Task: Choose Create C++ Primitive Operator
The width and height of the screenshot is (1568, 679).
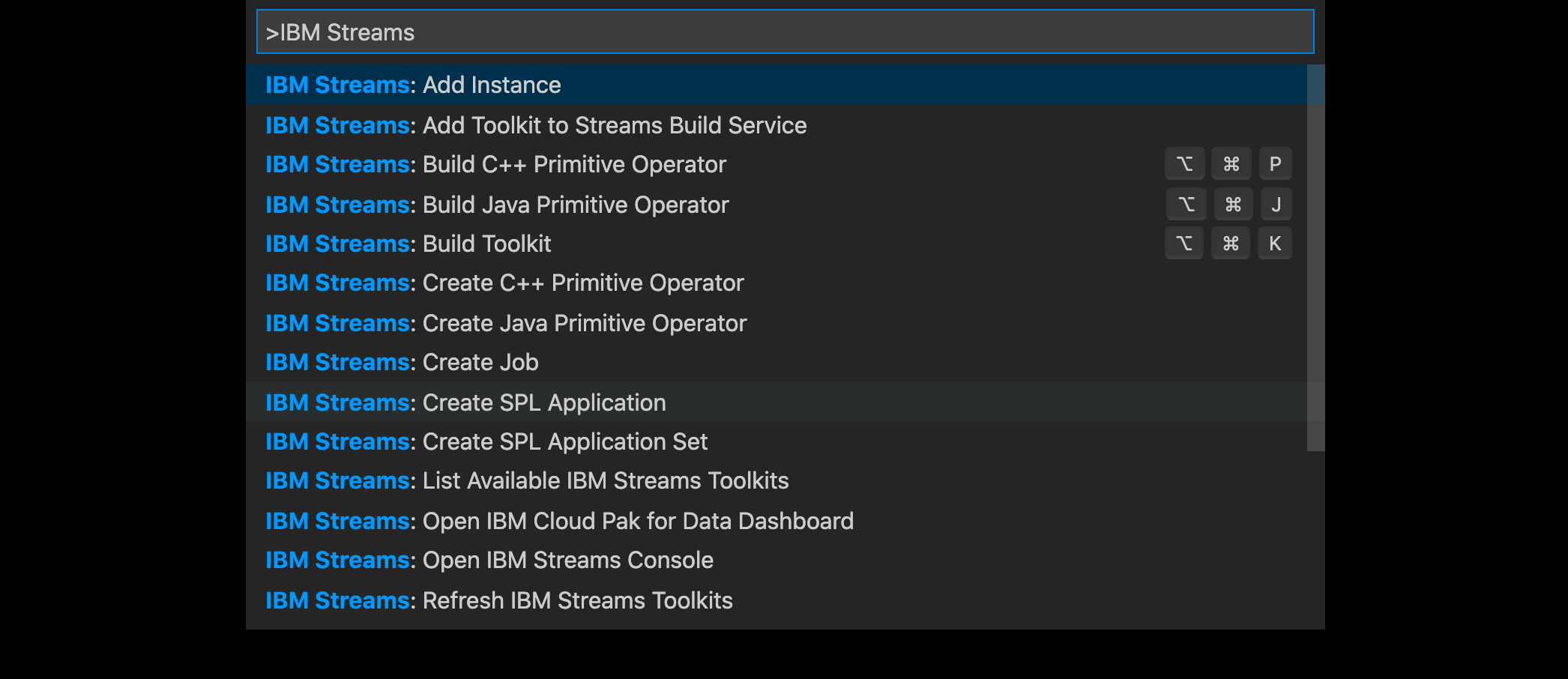Action: pos(777,283)
